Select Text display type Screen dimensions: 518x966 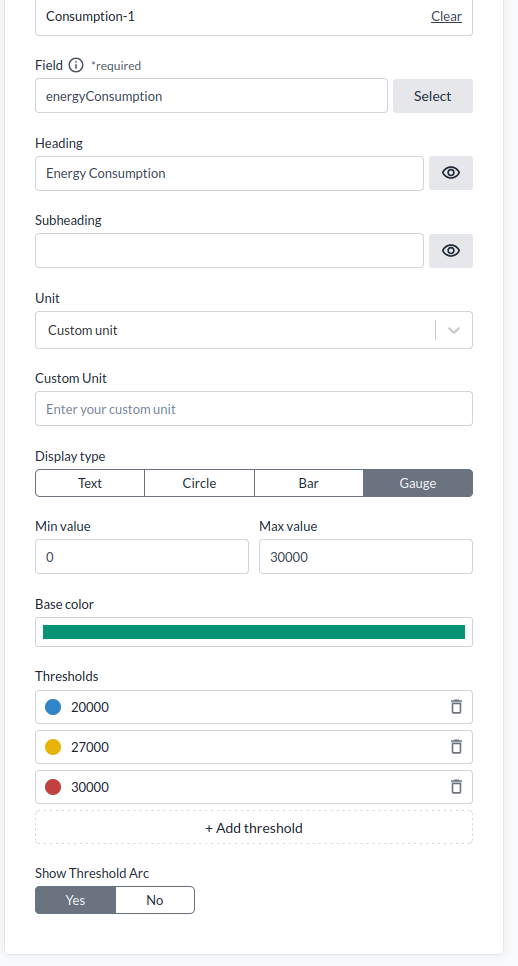click(90, 483)
